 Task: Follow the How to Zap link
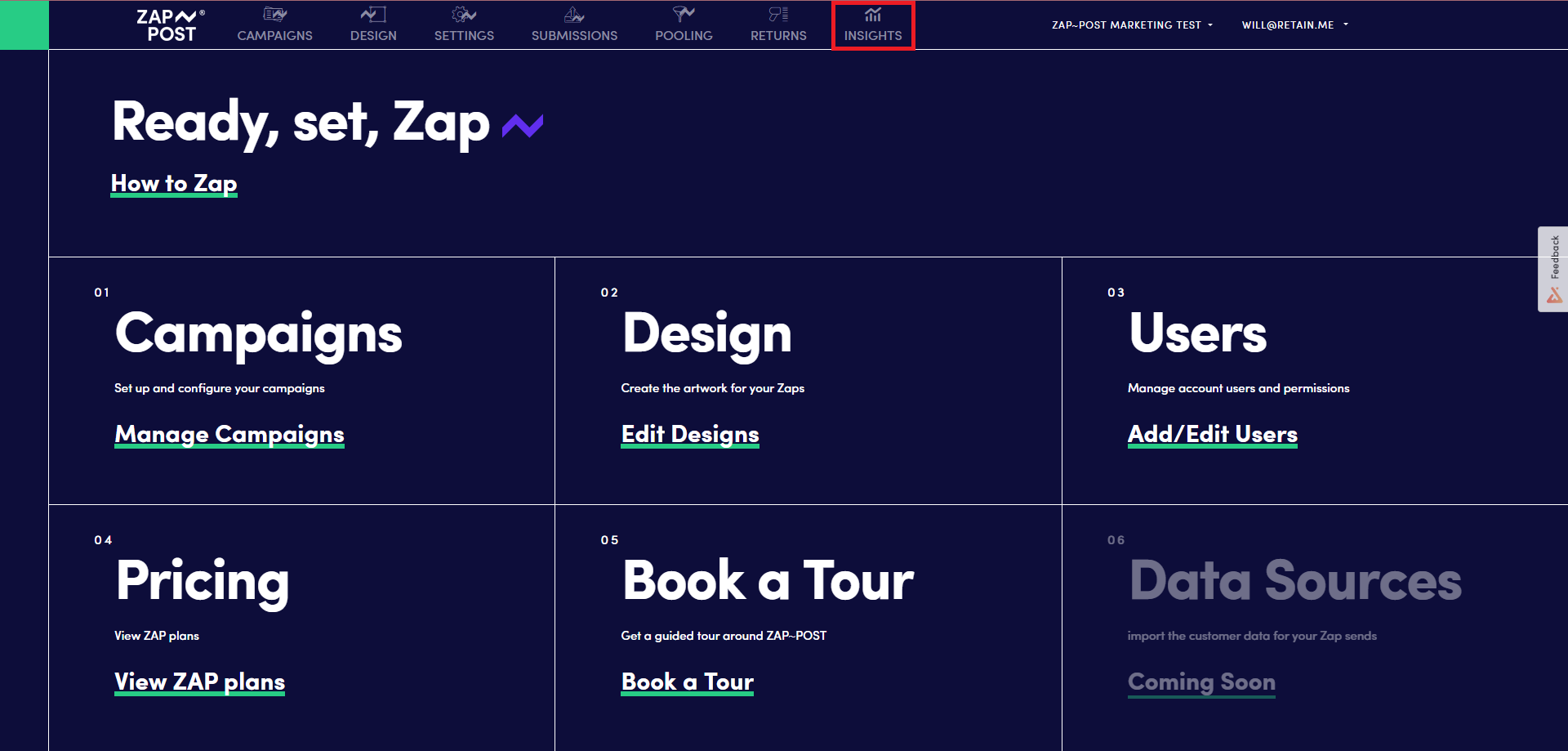[174, 184]
